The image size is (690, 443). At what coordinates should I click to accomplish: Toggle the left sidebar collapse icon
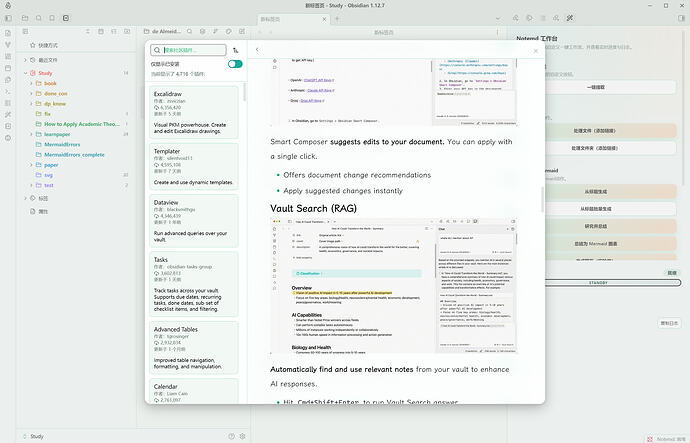(8, 18)
